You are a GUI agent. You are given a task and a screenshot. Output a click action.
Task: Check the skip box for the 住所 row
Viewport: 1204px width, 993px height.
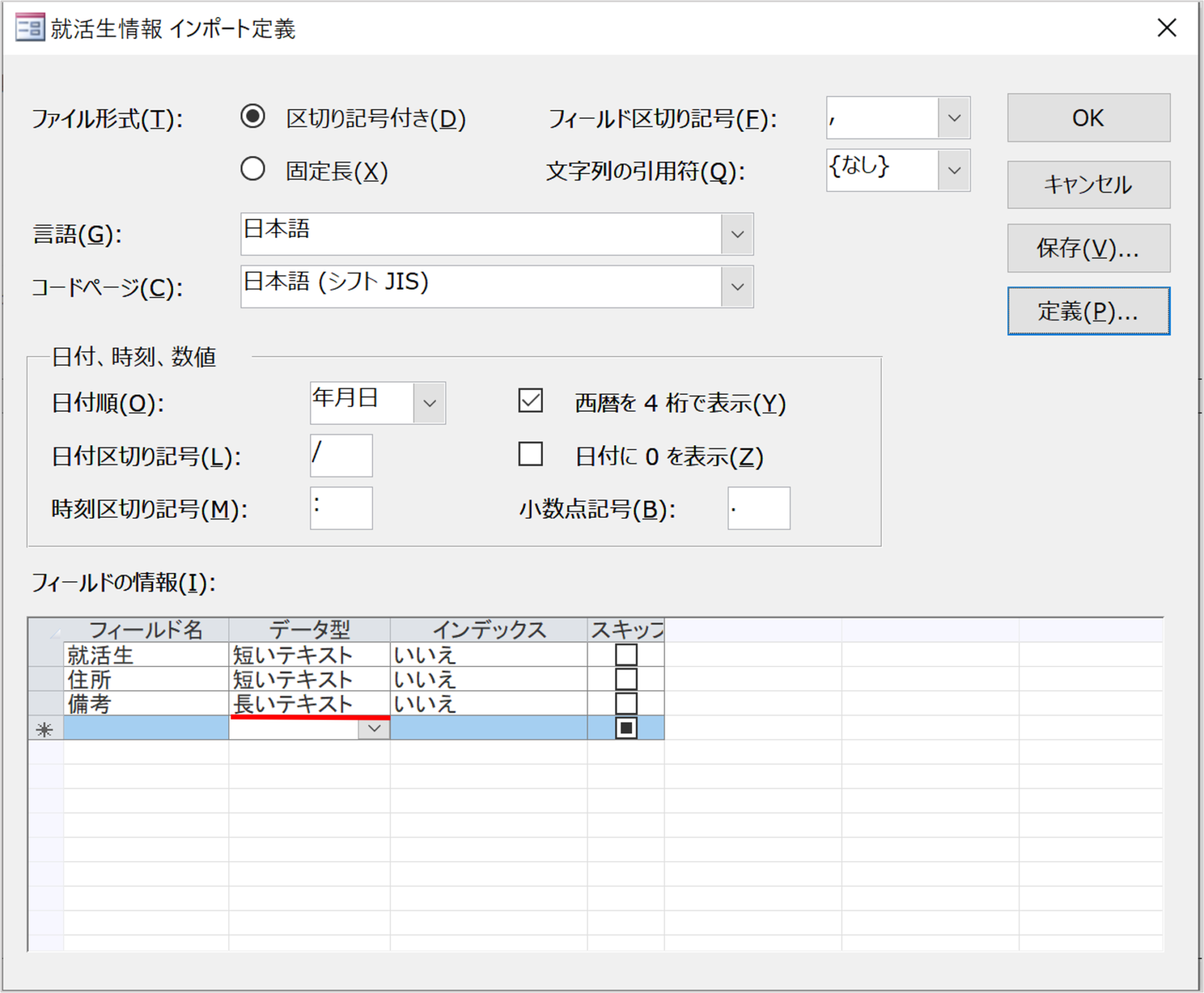626,679
